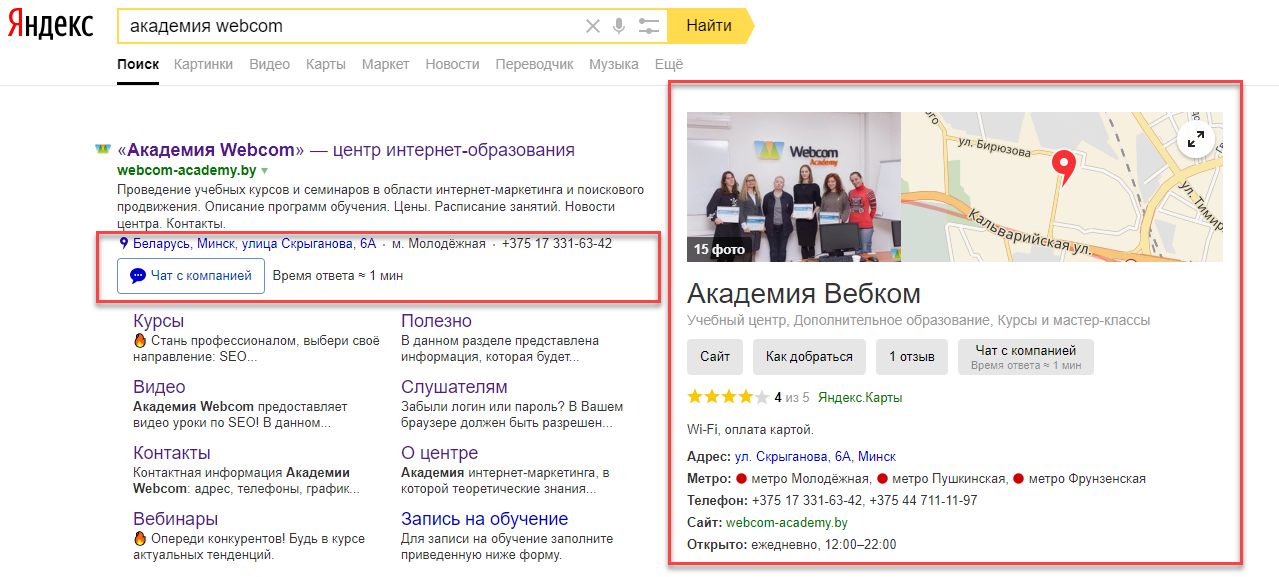Viewport: 1279px width, 577px height.
Task: Expand the map with the fullscreen arrows icon
Action: tap(1196, 140)
